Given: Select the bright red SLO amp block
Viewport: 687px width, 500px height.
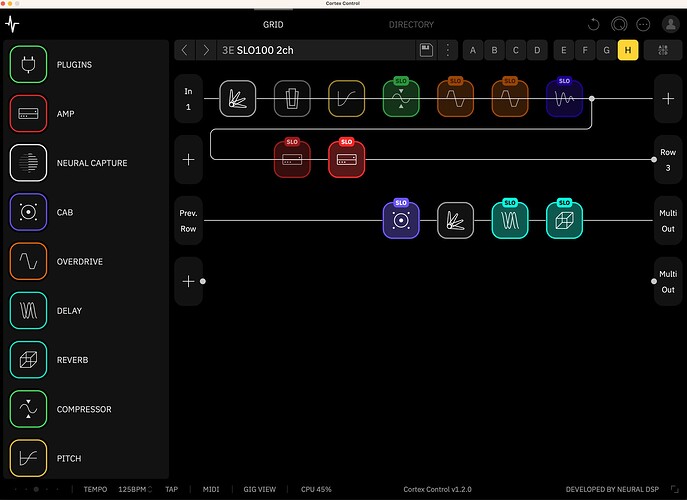Looking at the screenshot, I should tap(347, 159).
